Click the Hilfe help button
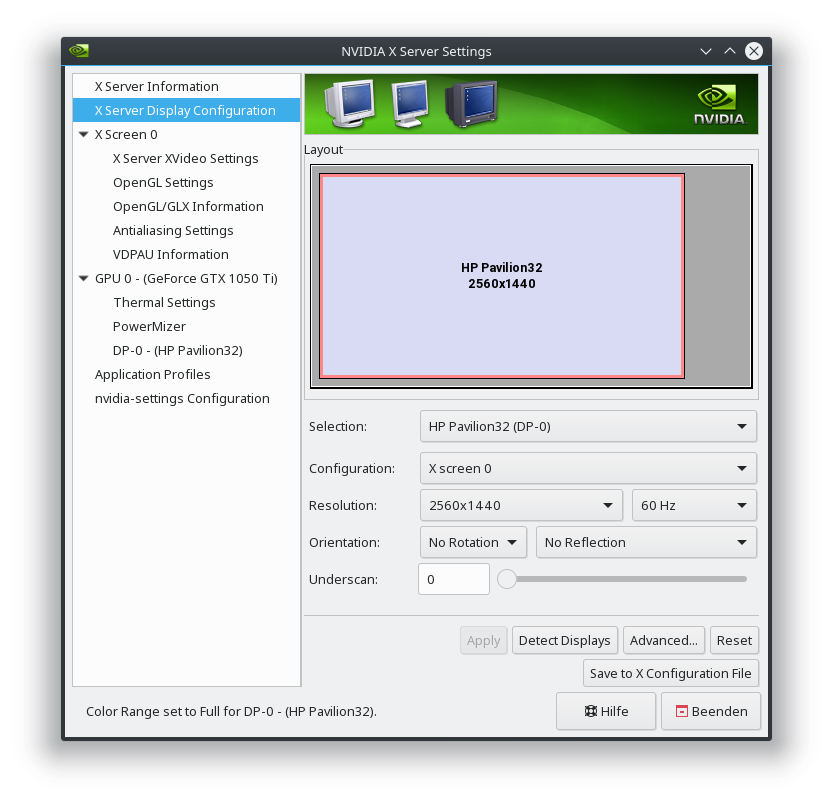This screenshot has width=833, height=802. pos(606,711)
